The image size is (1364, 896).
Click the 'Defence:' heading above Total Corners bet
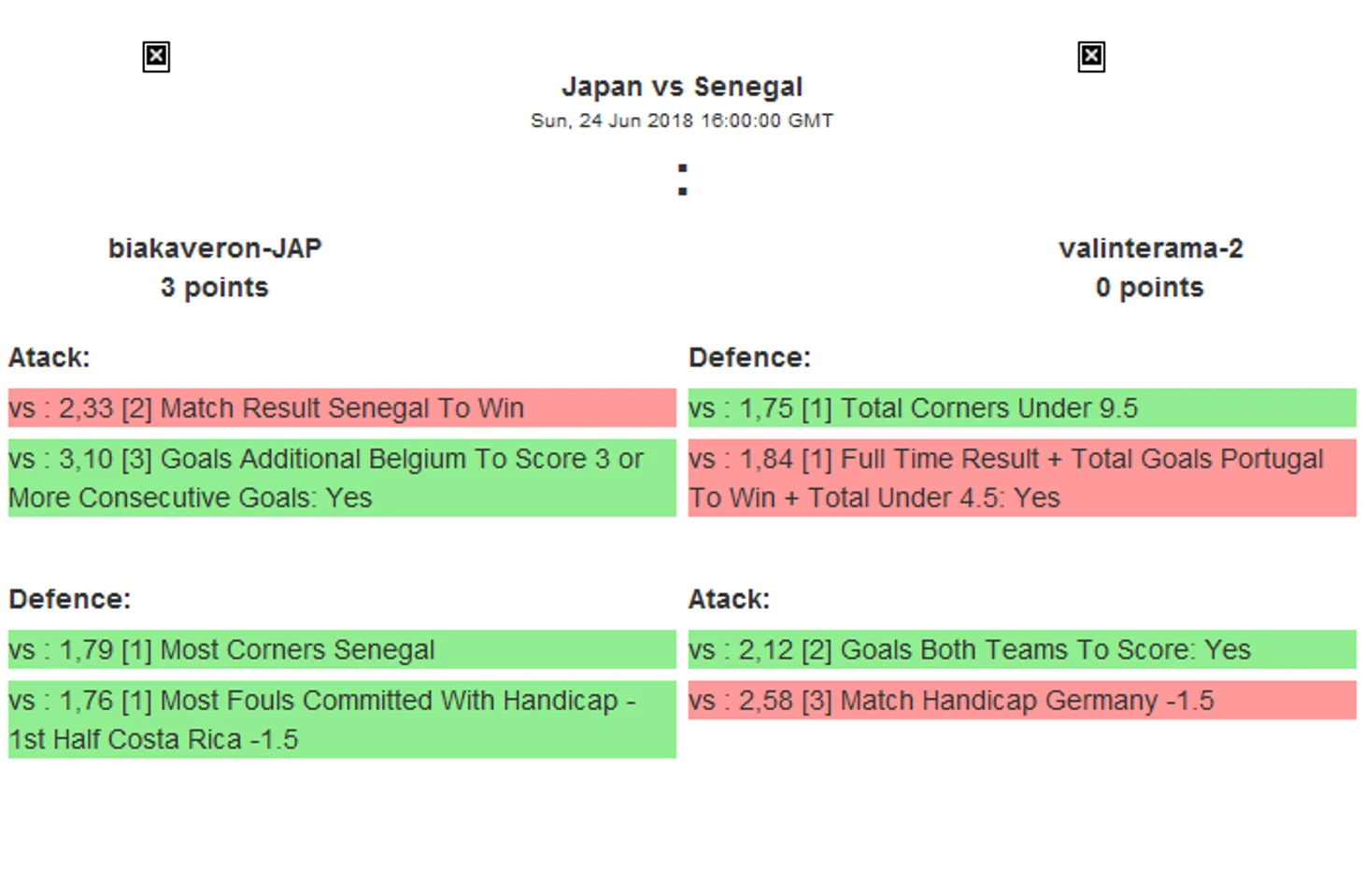pyautogui.click(x=749, y=358)
